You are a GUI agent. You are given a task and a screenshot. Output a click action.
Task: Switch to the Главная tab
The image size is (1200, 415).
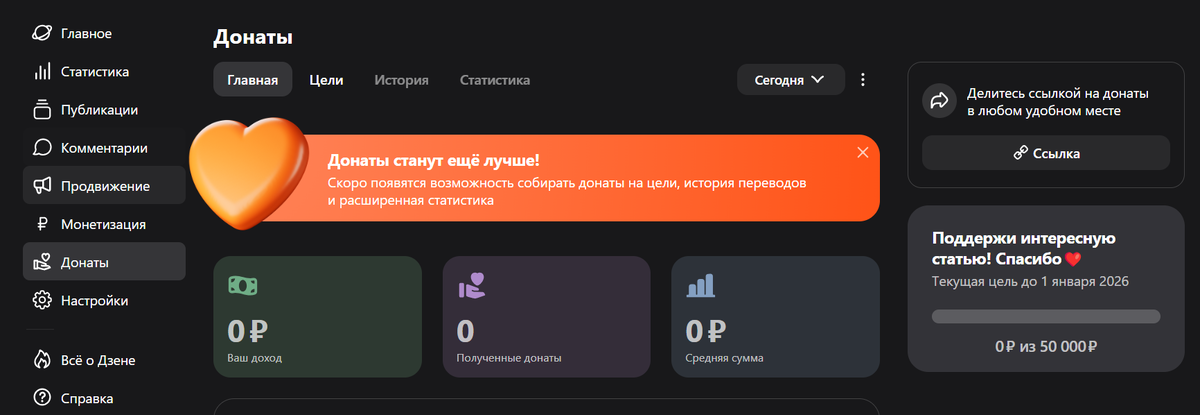(x=253, y=80)
